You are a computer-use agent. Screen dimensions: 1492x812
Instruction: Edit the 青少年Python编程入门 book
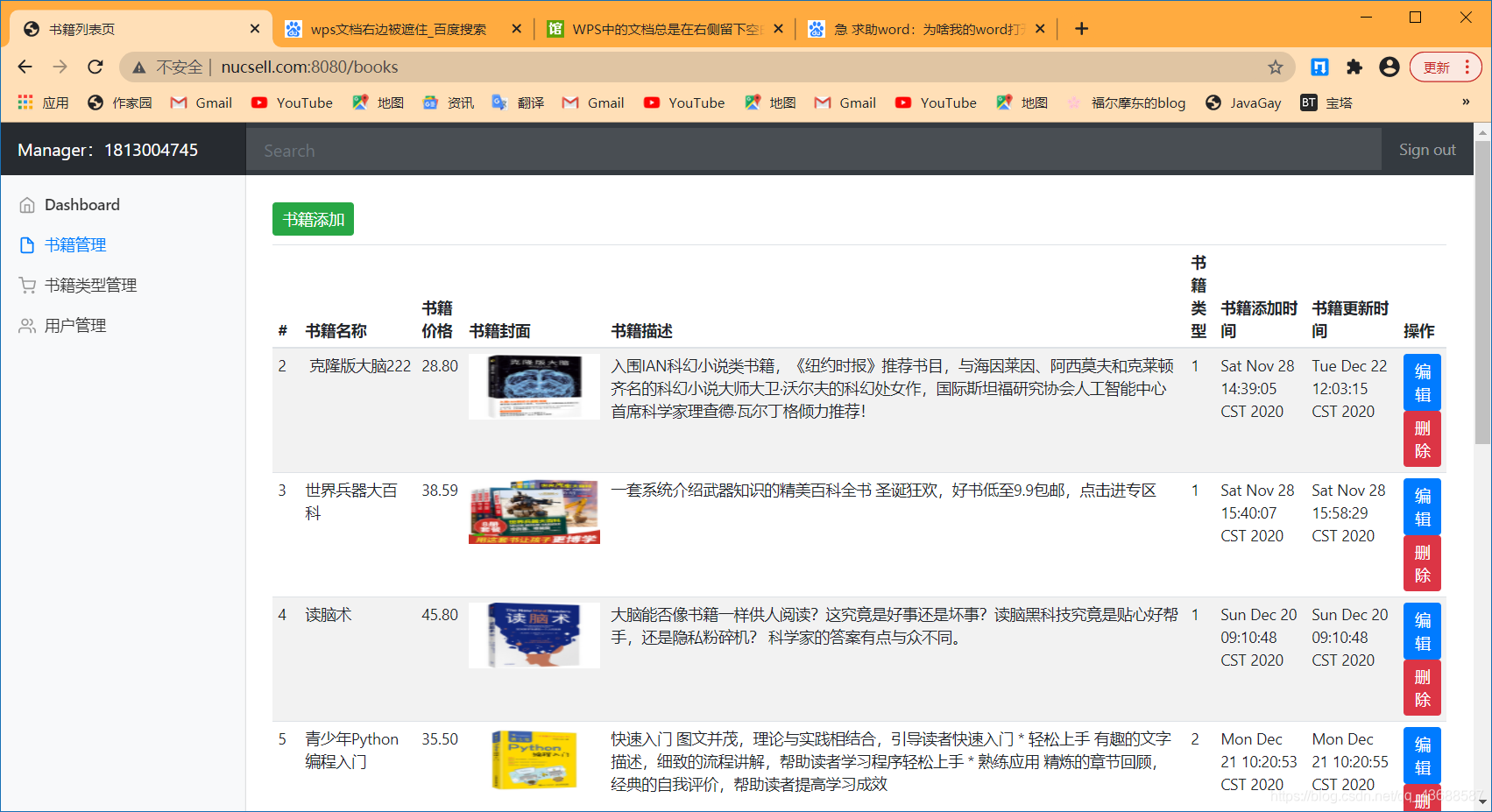(1422, 756)
